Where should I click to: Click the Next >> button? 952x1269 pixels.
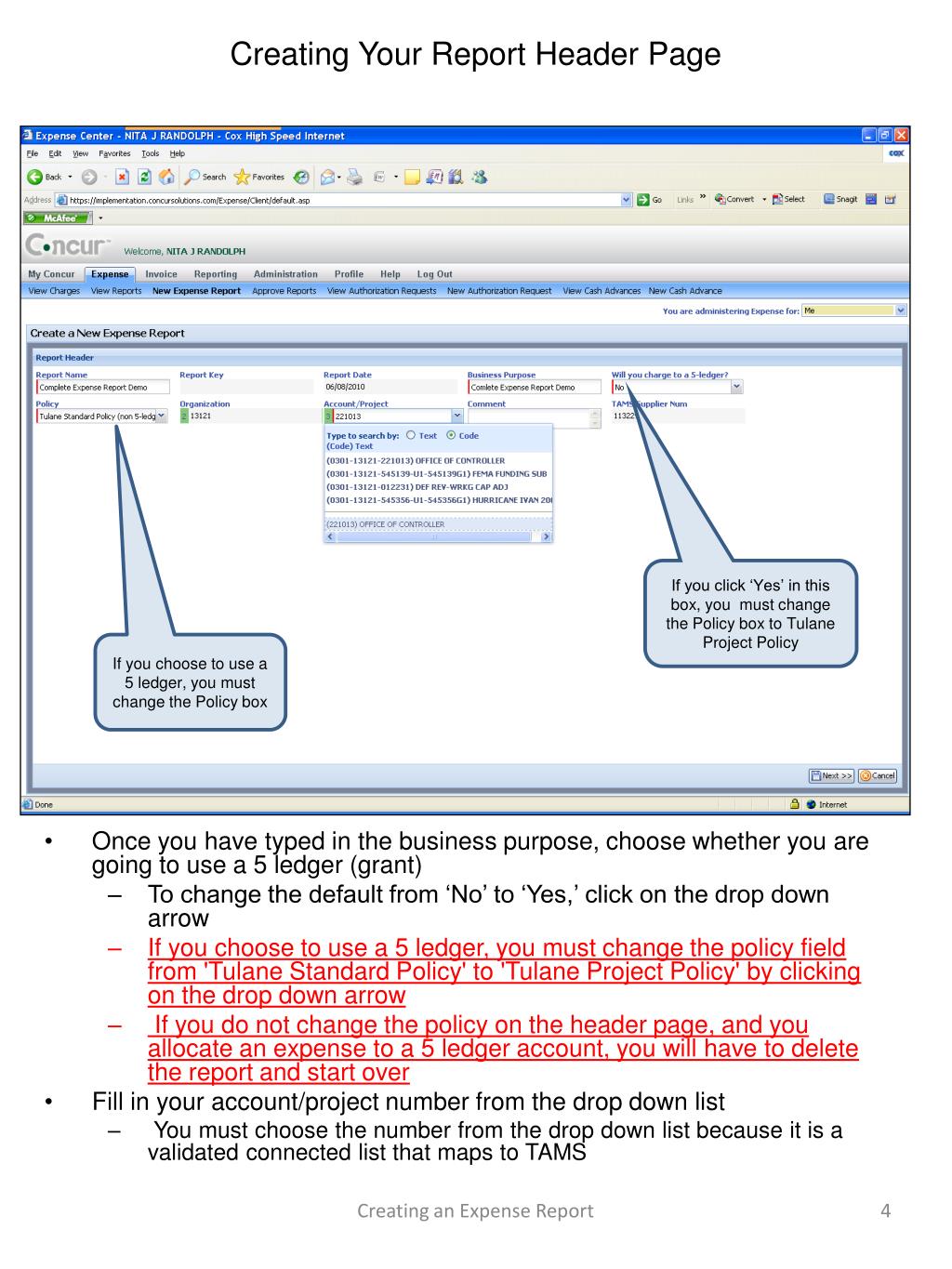click(x=831, y=775)
